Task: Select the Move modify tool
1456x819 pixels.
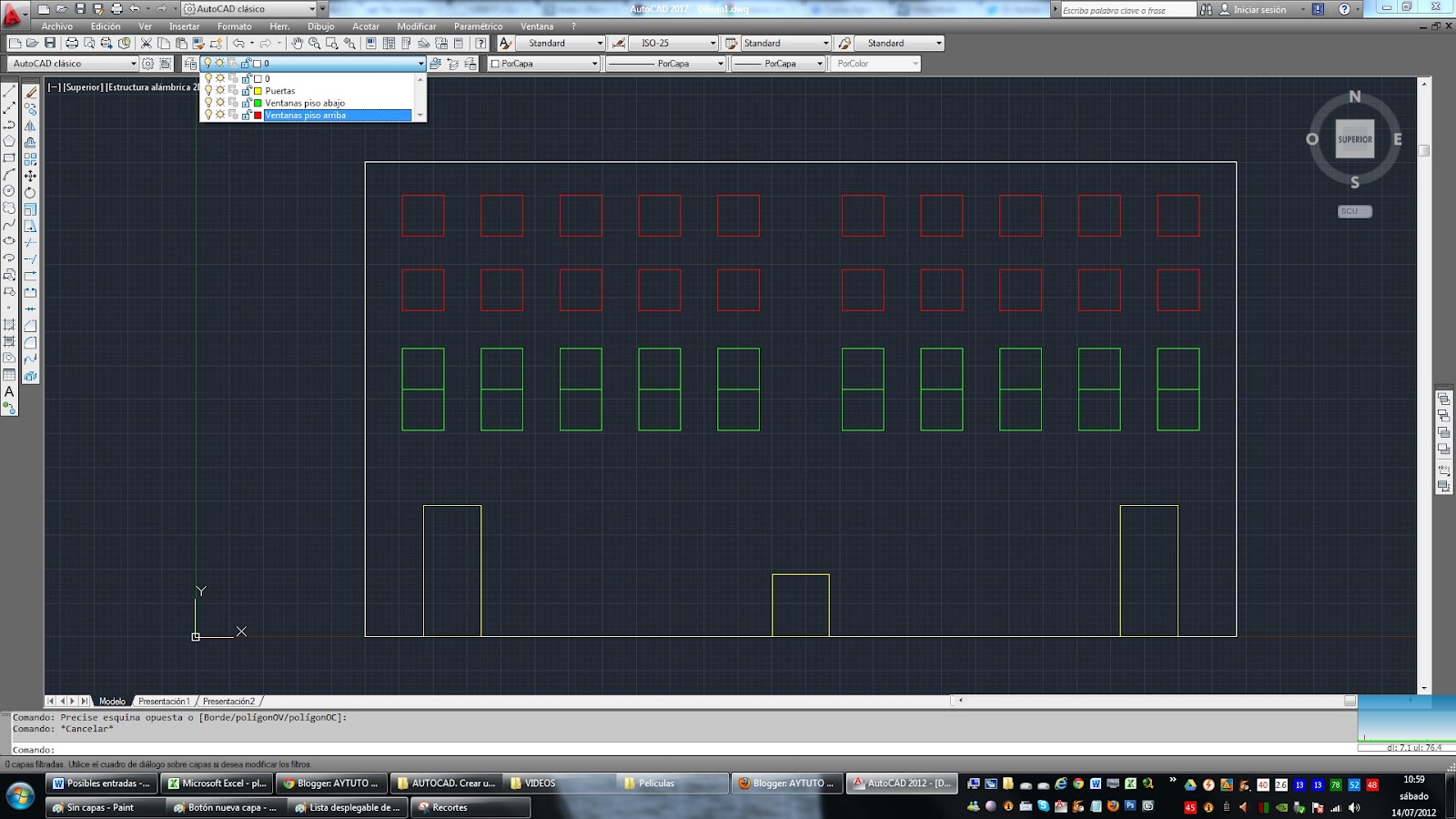Action: (x=30, y=176)
